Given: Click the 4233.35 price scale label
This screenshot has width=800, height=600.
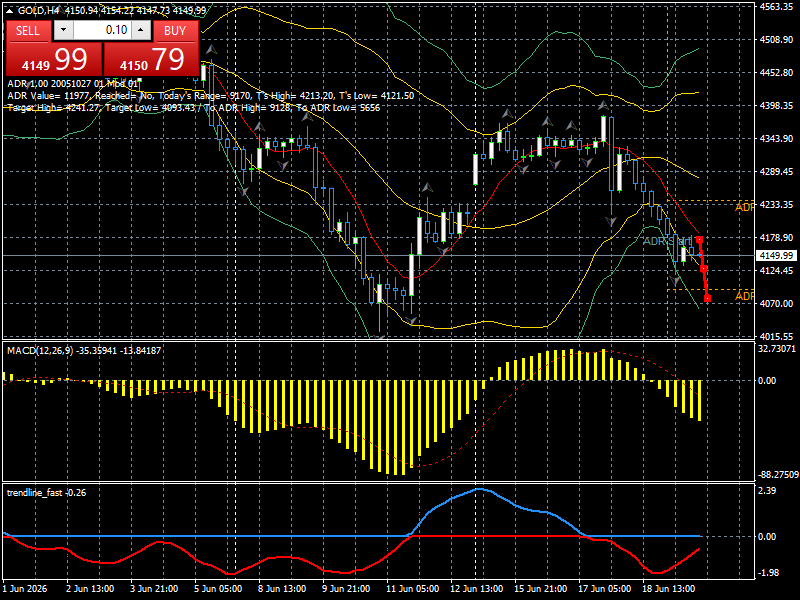Looking at the screenshot, I should pyautogui.click(x=776, y=205).
